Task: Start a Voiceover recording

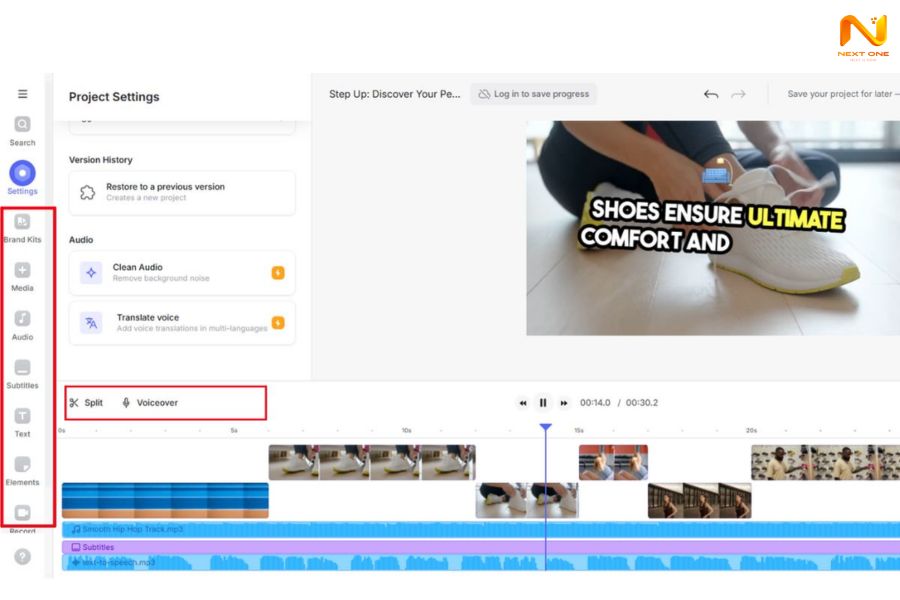Action: point(149,403)
